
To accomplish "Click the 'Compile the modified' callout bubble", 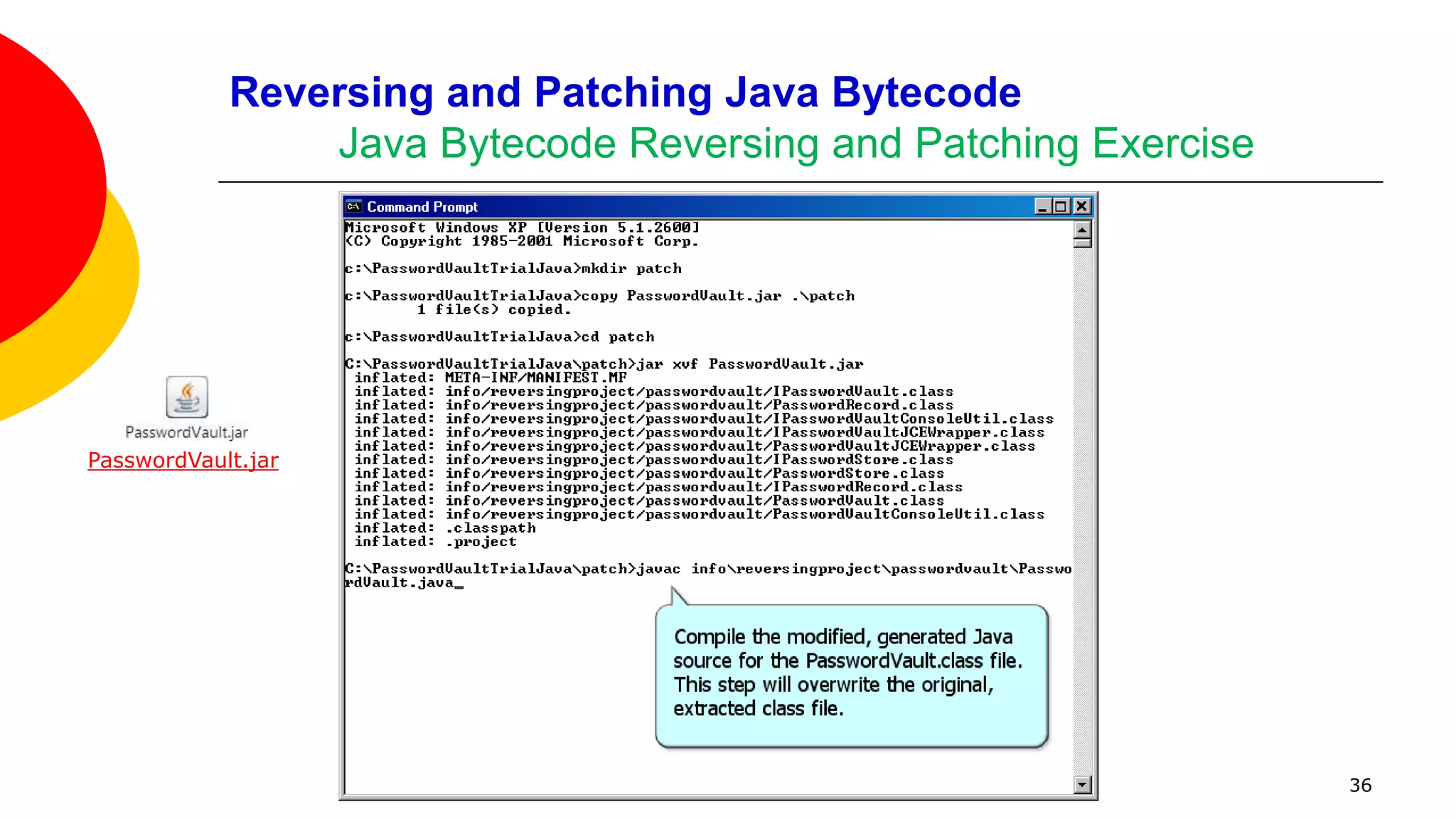I will (x=852, y=675).
